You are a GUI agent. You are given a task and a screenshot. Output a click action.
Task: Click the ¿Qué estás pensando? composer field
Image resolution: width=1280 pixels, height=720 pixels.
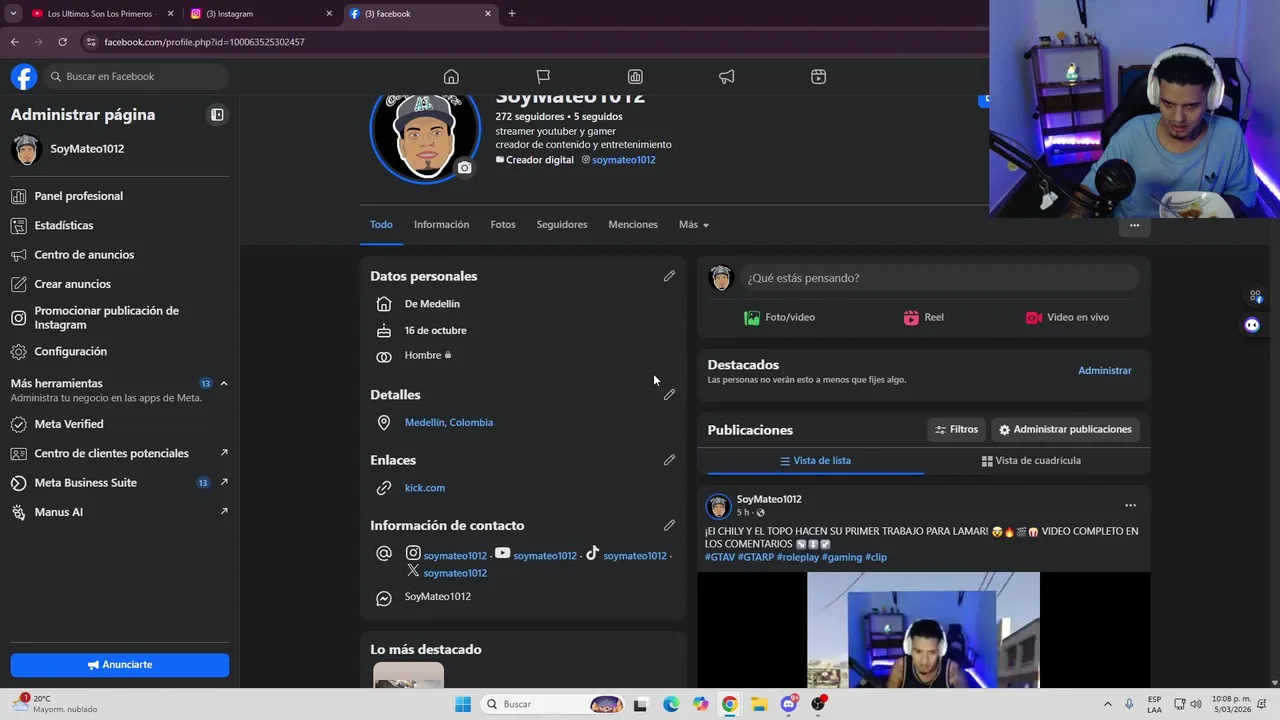coord(939,278)
